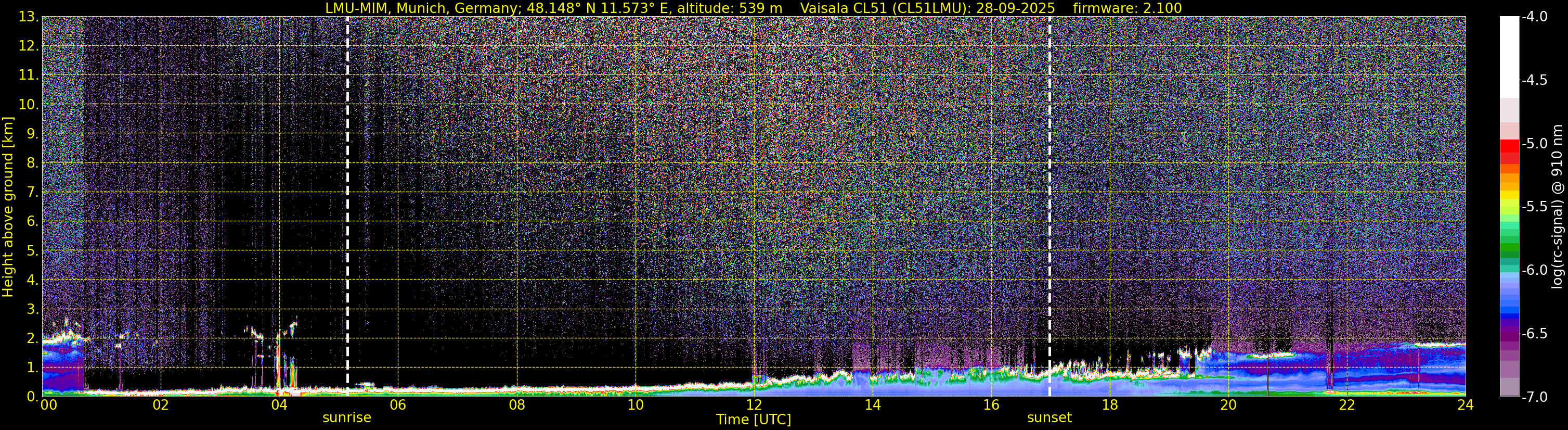
Task: Click the '9.' height axis tick label
Action: (x=32, y=133)
